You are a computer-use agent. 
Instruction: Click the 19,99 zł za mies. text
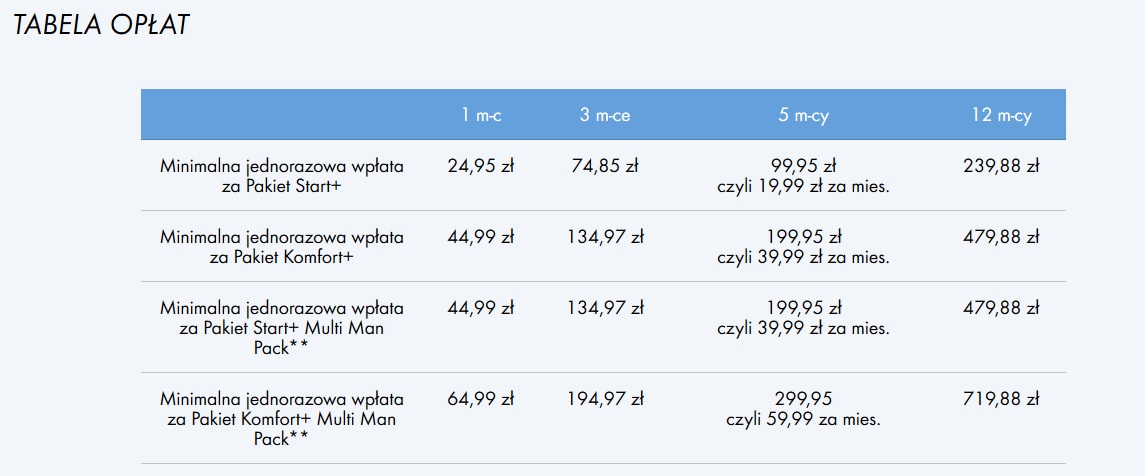coord(804,185)
